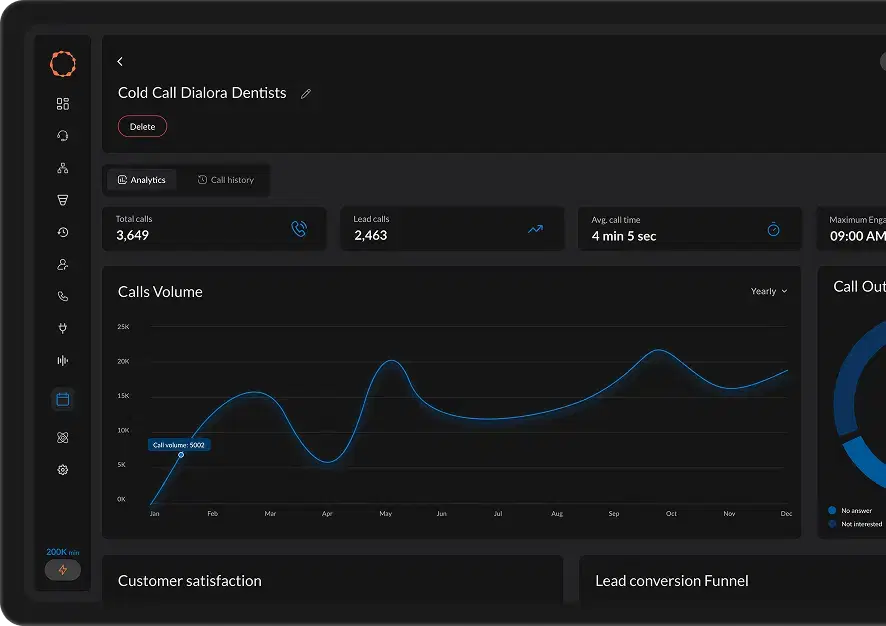Click the atom icon in sidebar
Viewport: 886px width, 626px height.
[x=63, y=438]
